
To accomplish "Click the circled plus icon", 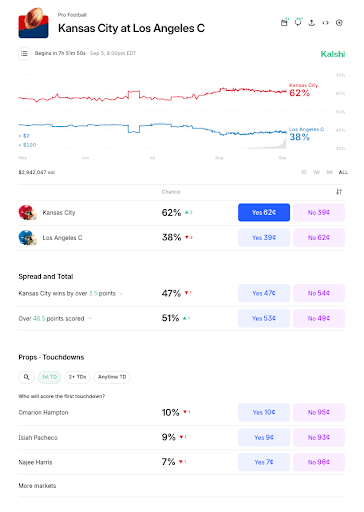I will click(339, 23).
